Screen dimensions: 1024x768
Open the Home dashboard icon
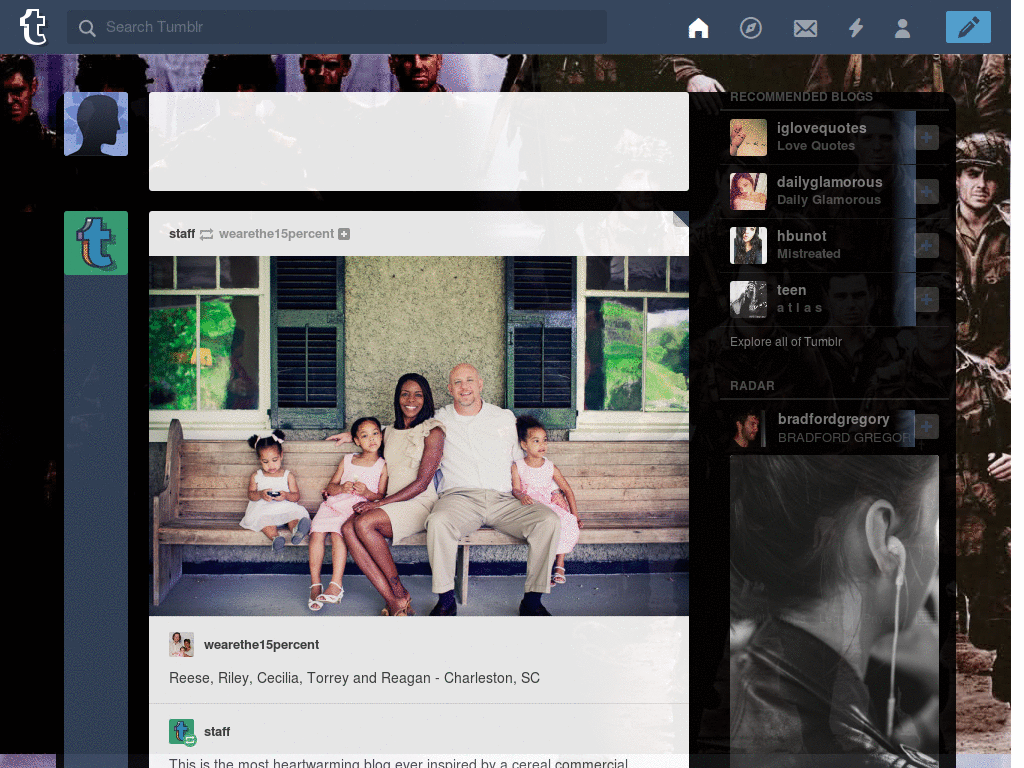click(x=698, y=27)
